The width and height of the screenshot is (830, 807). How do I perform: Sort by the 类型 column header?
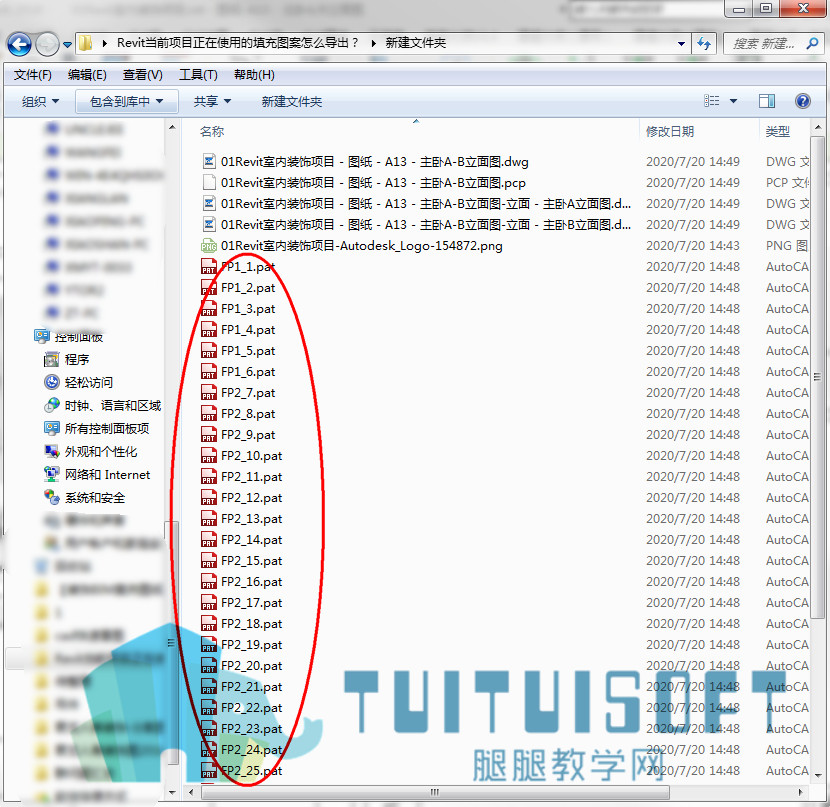778,131
